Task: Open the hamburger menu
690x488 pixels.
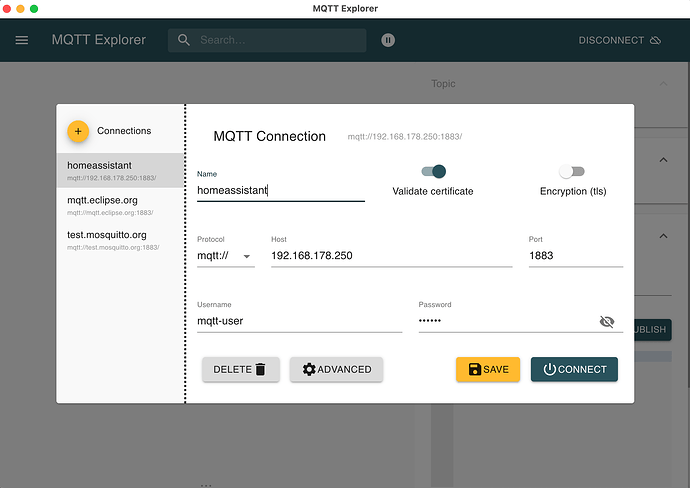Action: [22, 40]
